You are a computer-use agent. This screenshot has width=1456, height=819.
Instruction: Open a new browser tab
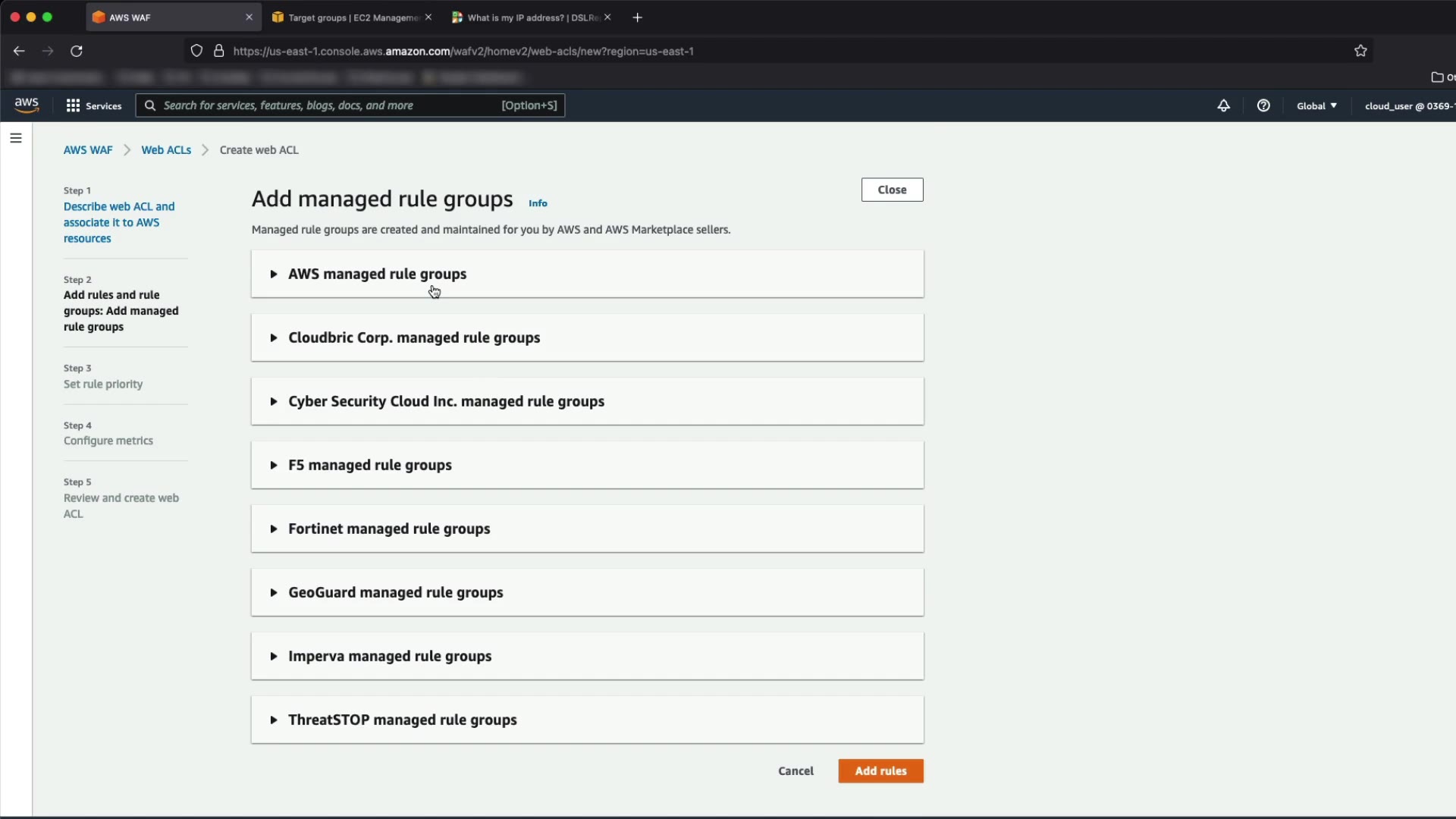pos(637,17)
